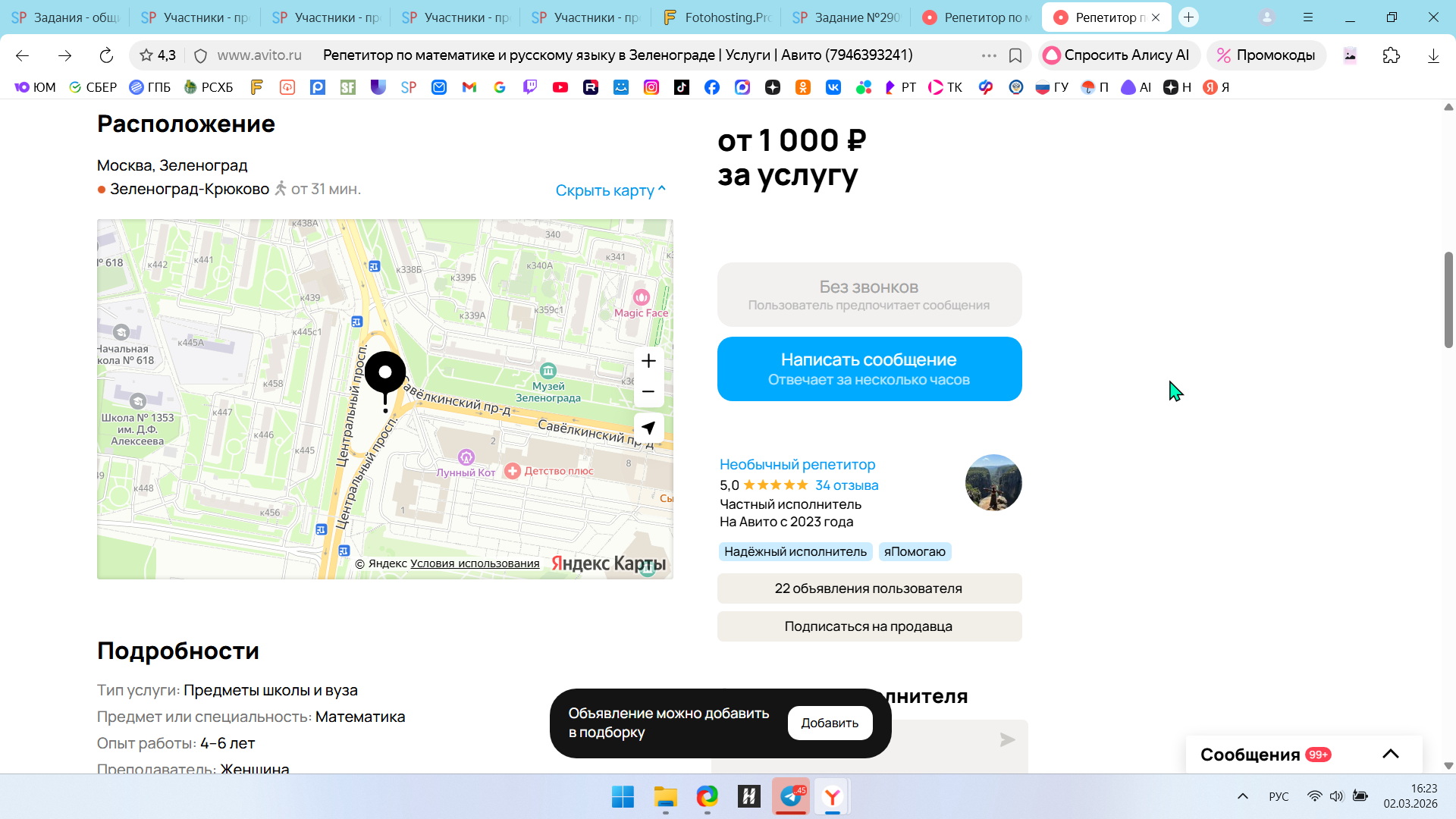Open three-dots menu in address bar
This screenshot has height=819, width=1456.
point(989,55)
